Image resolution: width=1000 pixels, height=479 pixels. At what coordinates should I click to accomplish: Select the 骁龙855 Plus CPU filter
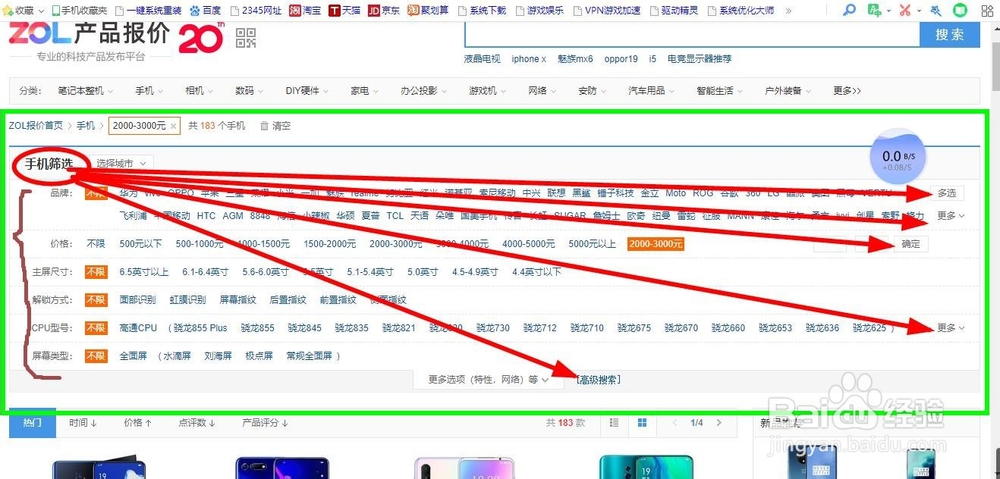click(x=199, y=328)
